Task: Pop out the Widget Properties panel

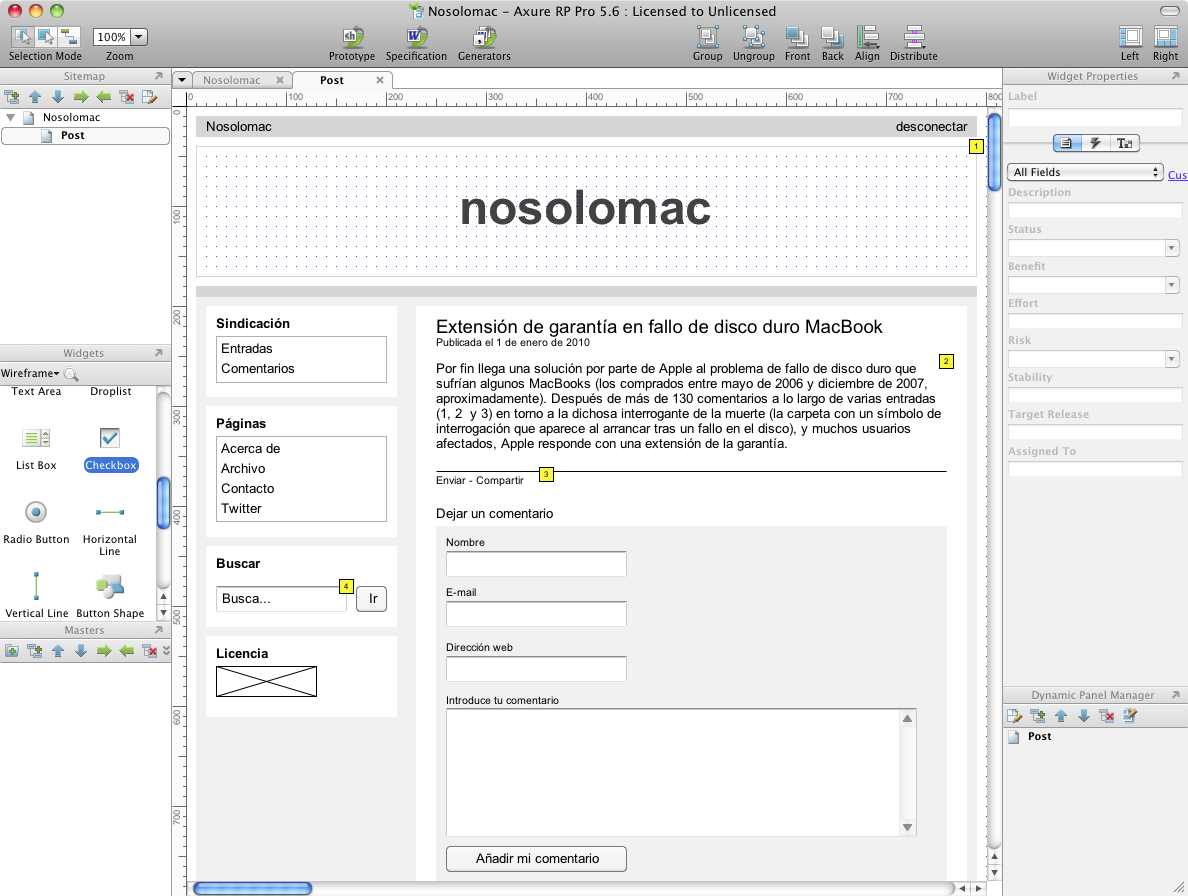Action: [1175, 76]
